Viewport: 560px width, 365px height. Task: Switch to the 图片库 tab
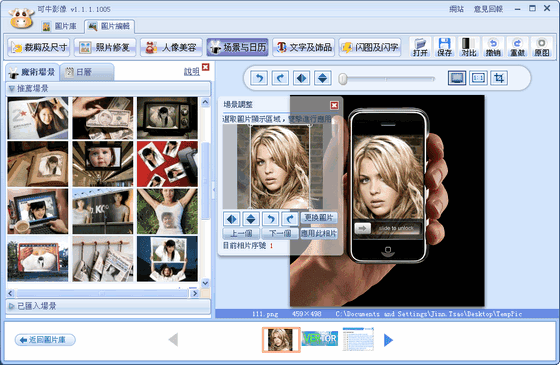tap(59, 26)
